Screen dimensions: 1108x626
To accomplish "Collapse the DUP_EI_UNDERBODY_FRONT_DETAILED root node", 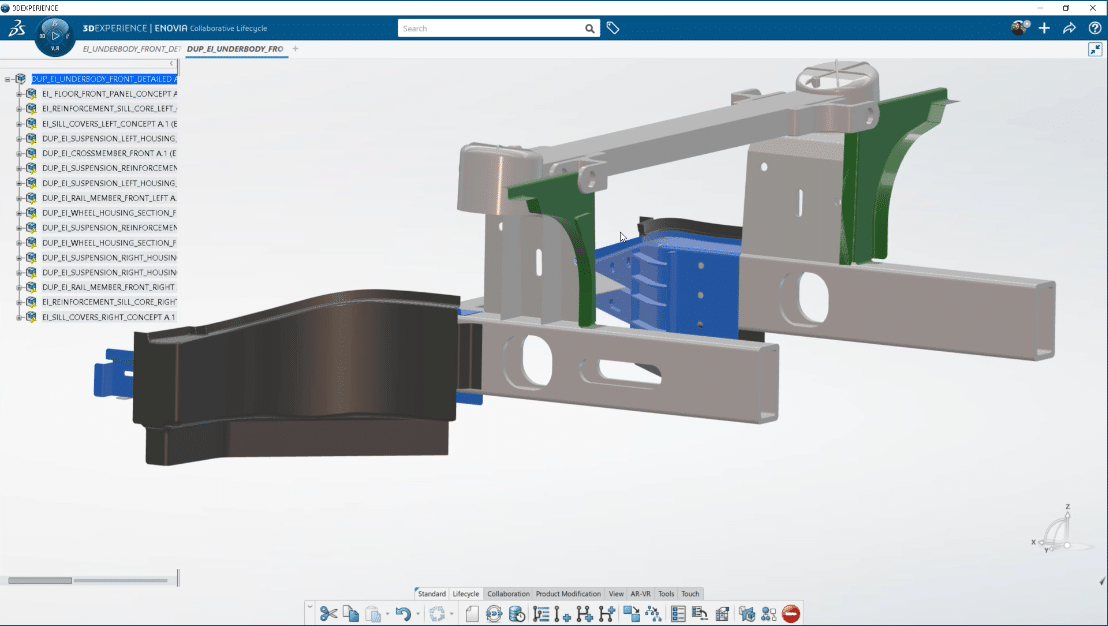I will click(8, 78).
